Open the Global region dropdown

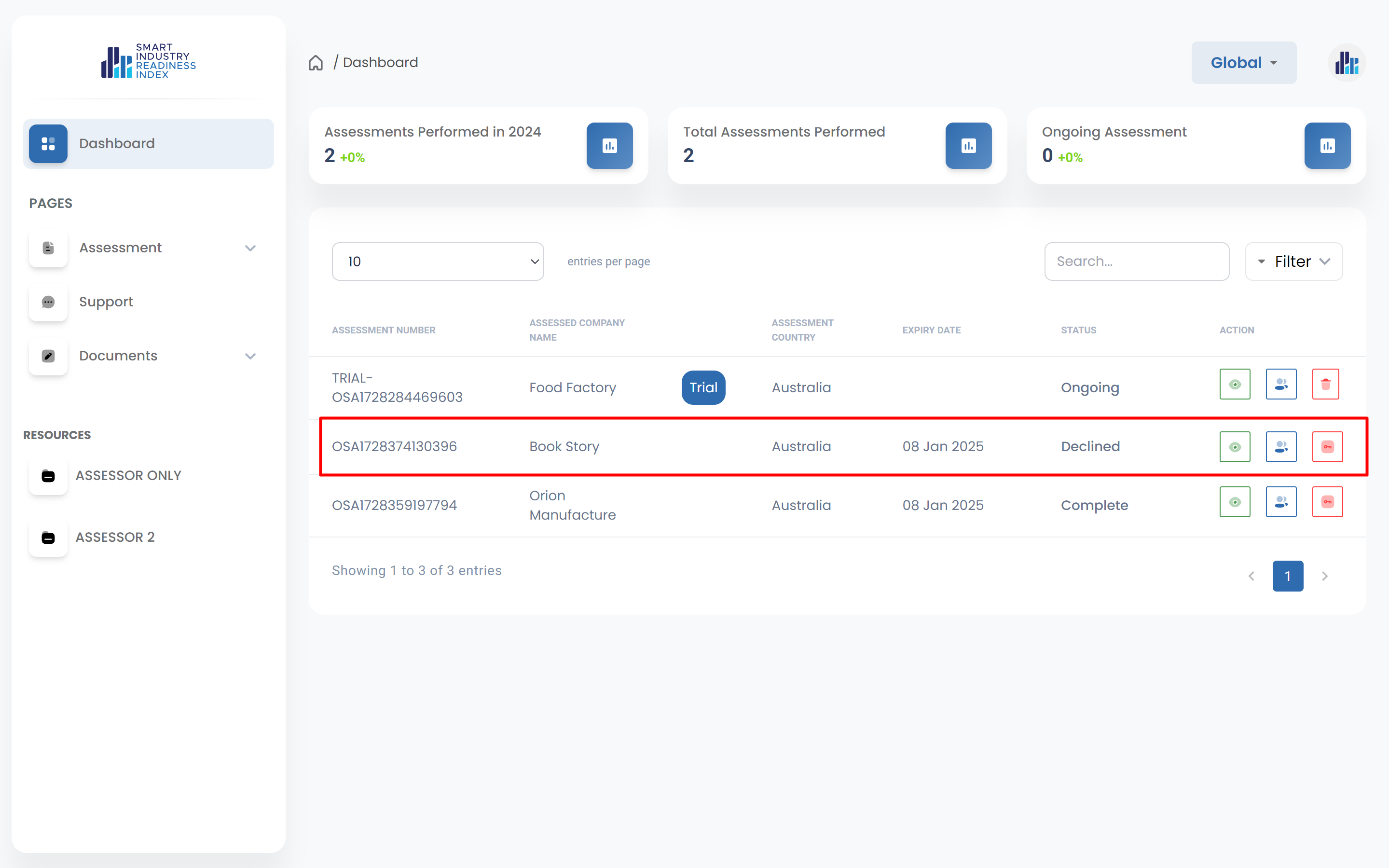click(x=1243, y=63)
